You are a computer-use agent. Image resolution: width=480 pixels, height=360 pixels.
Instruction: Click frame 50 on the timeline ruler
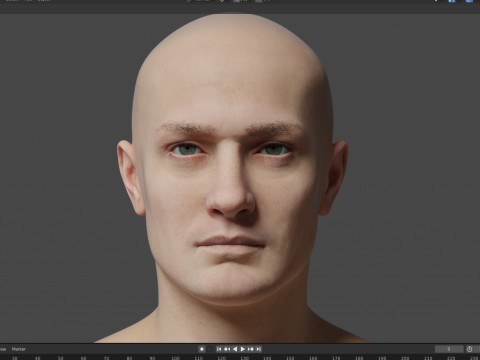(60, 358)
